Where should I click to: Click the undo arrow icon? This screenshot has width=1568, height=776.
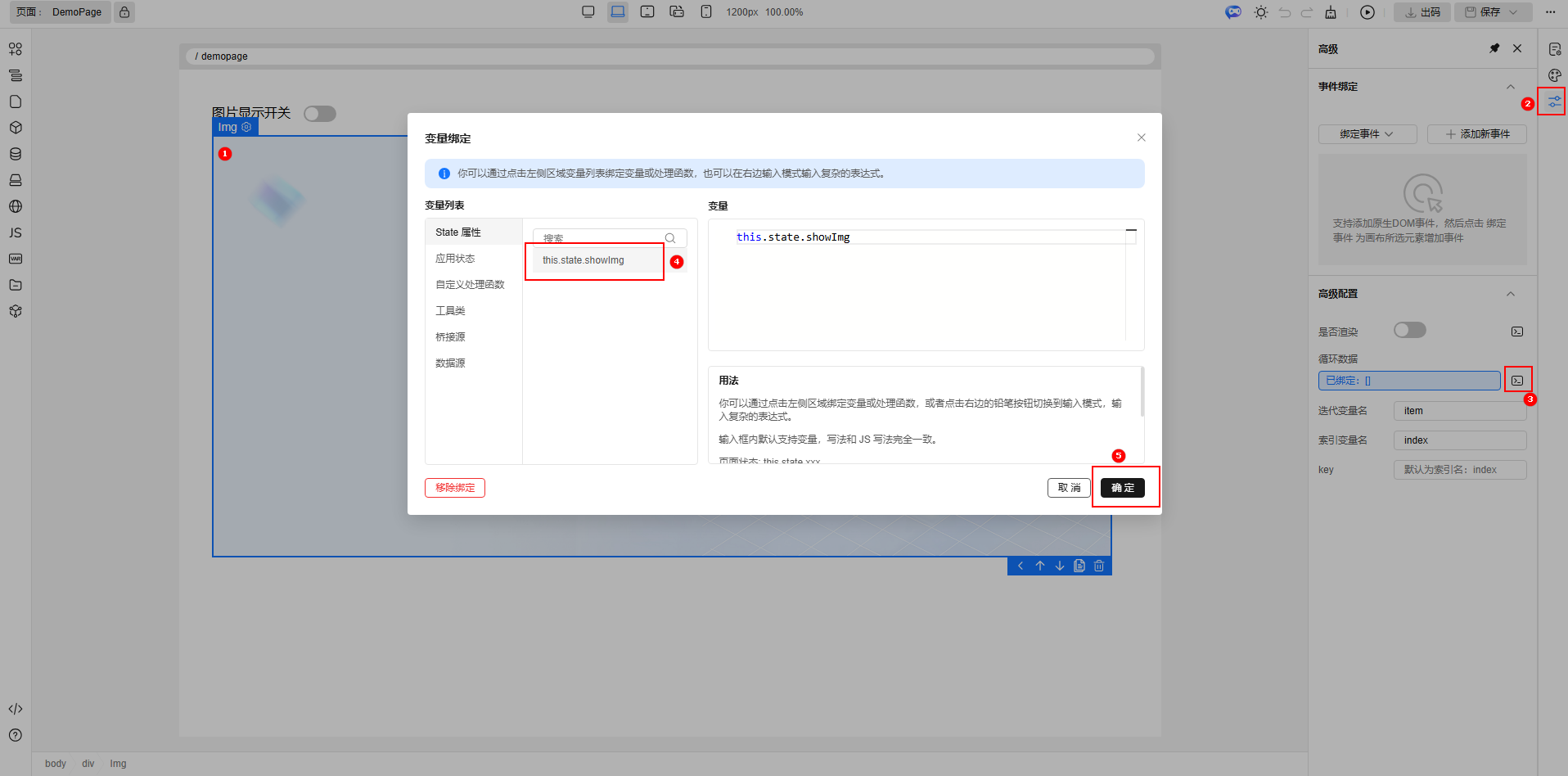(x=1285, y=11)
